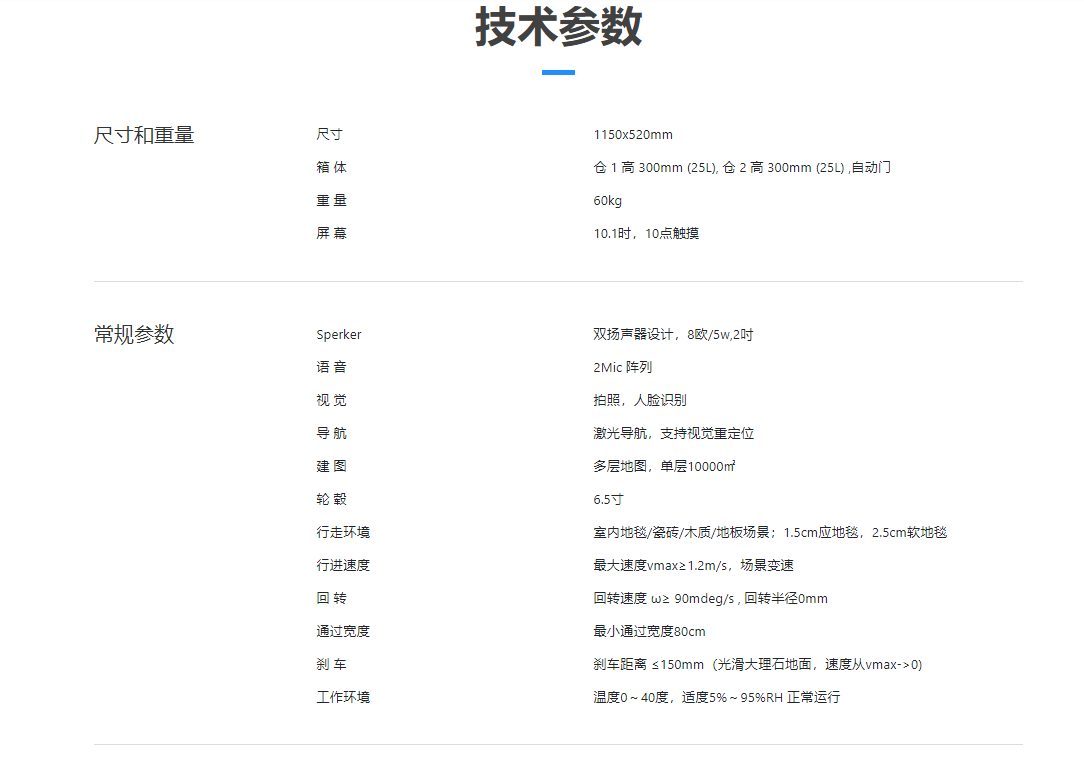
Task: Click the 60kg weight value
Action: coord(607,201)
